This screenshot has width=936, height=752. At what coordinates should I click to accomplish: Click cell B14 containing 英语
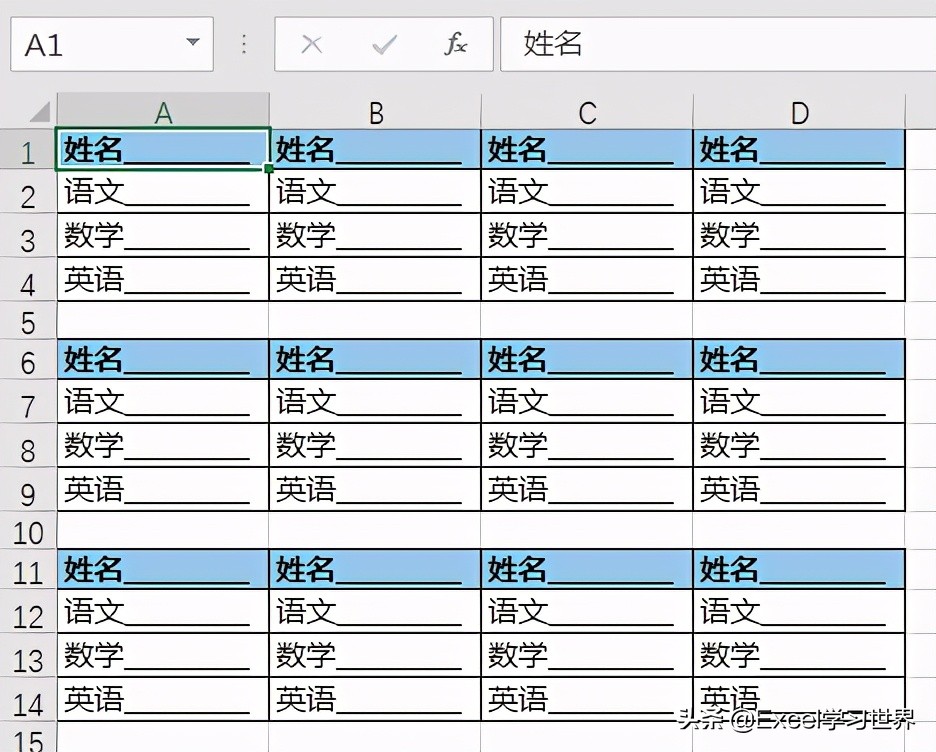tap(375, 699)
